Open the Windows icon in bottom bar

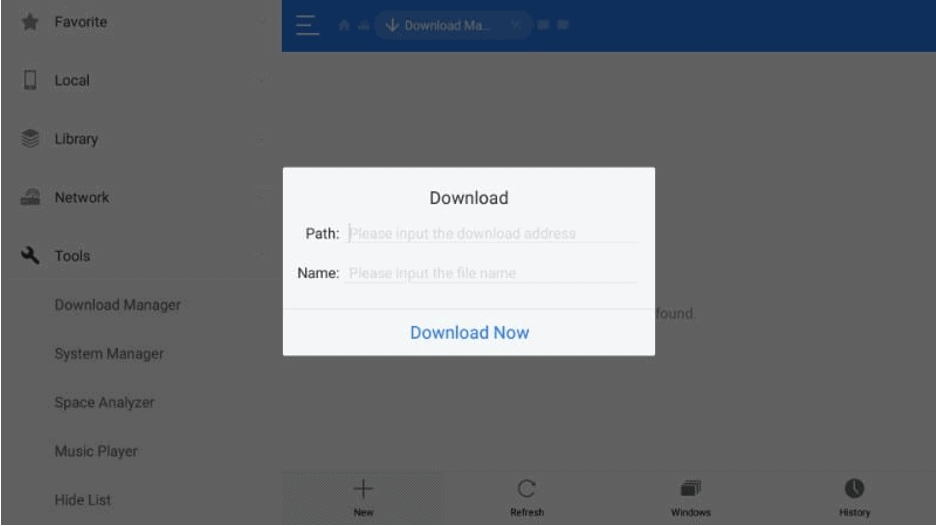pyautogui.click(x=690, y=489)
